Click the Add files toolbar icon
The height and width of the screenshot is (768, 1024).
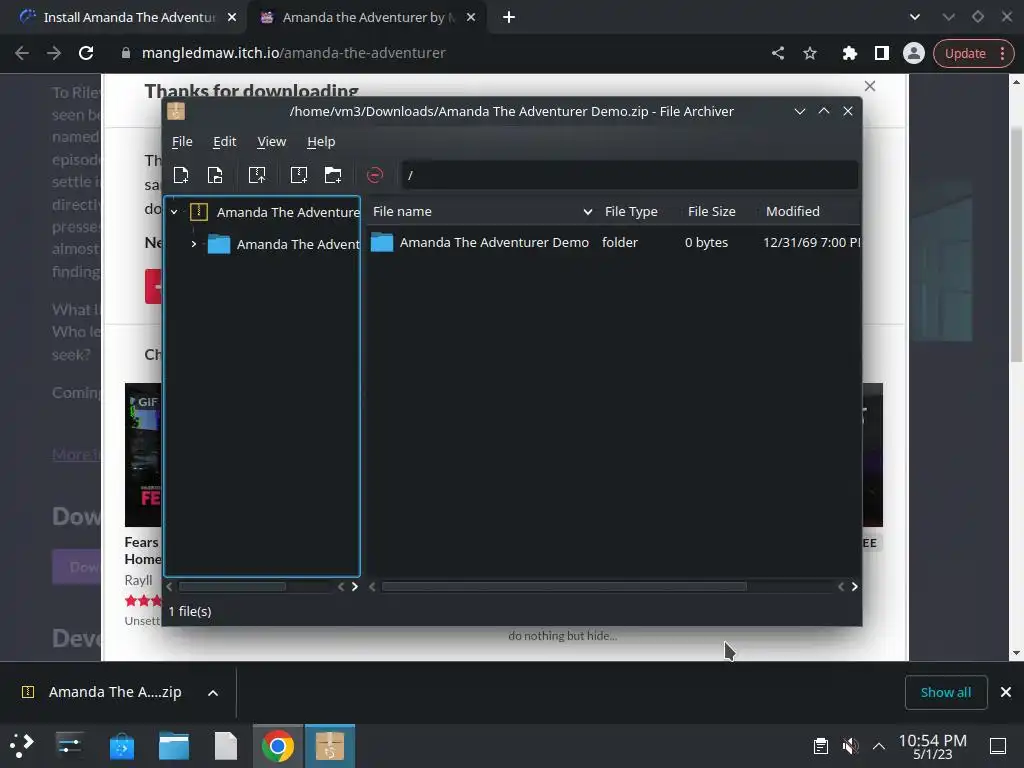point(299,175)
